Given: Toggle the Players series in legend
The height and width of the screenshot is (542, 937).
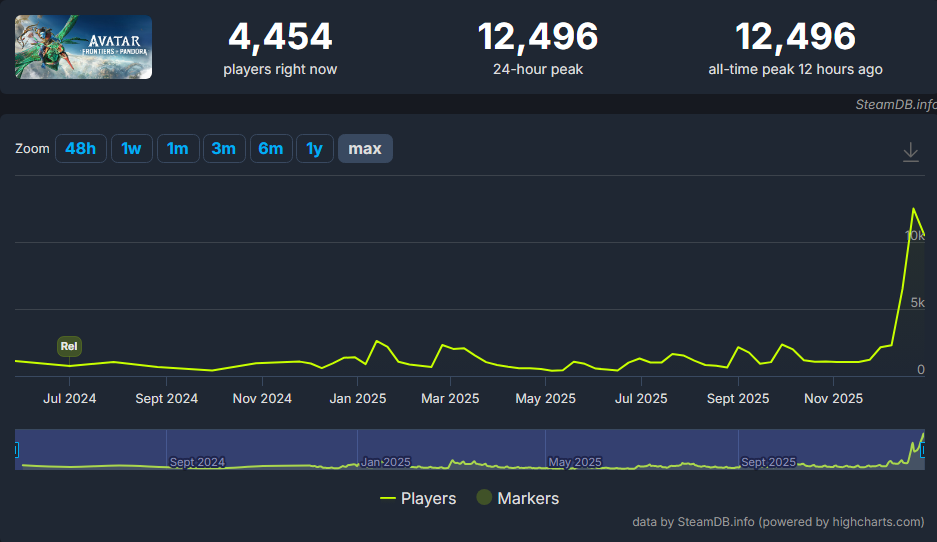Looking at the screenshot, I should coord(418,498).
